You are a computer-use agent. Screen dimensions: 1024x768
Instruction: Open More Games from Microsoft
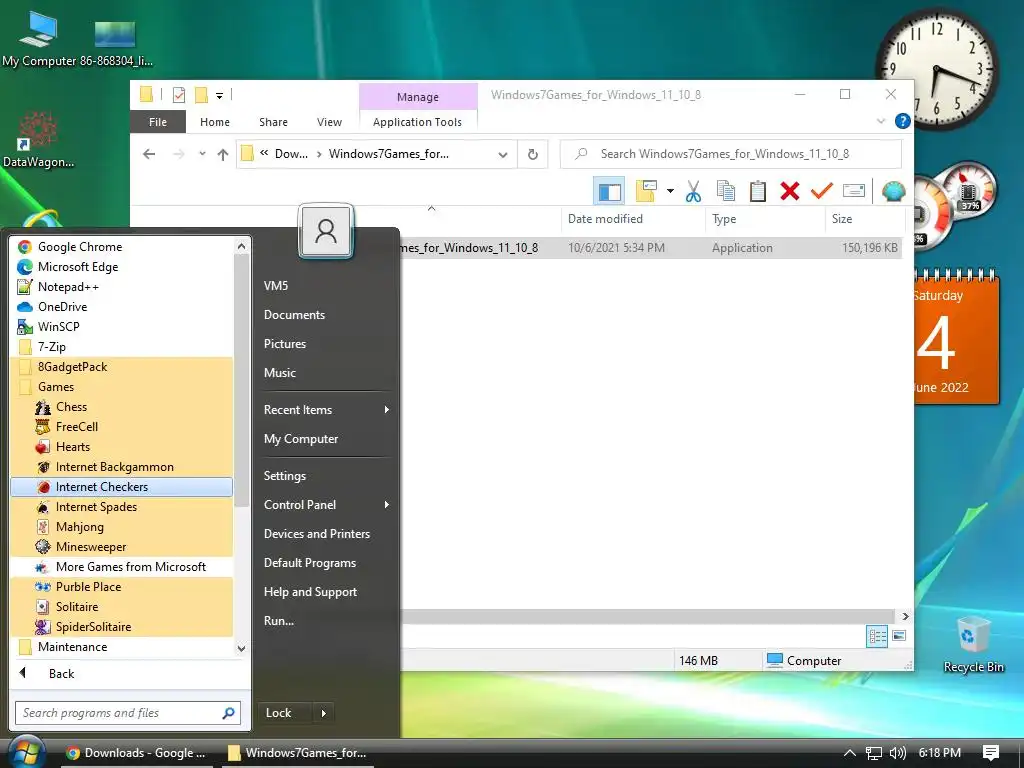(x=121, y=567)
